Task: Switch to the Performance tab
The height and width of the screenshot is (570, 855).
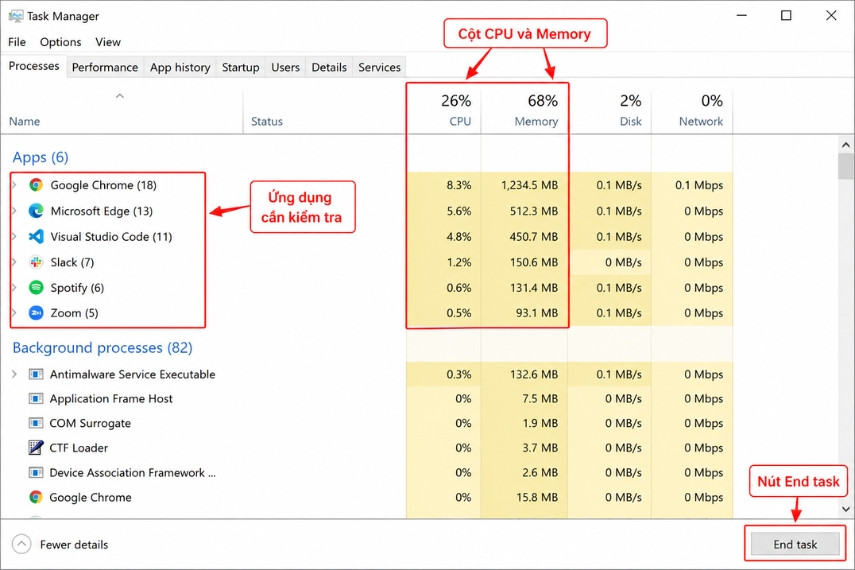Action: [x=105, y=67]
